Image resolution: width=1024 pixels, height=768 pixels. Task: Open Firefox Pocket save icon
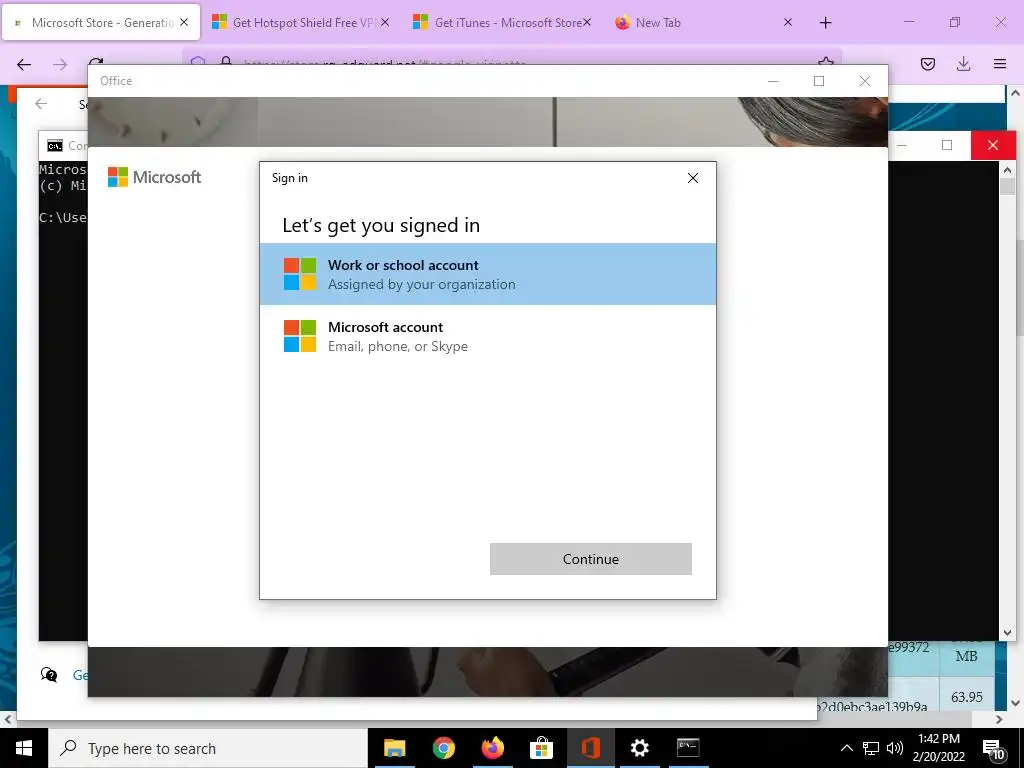click(x=927, y=64)
